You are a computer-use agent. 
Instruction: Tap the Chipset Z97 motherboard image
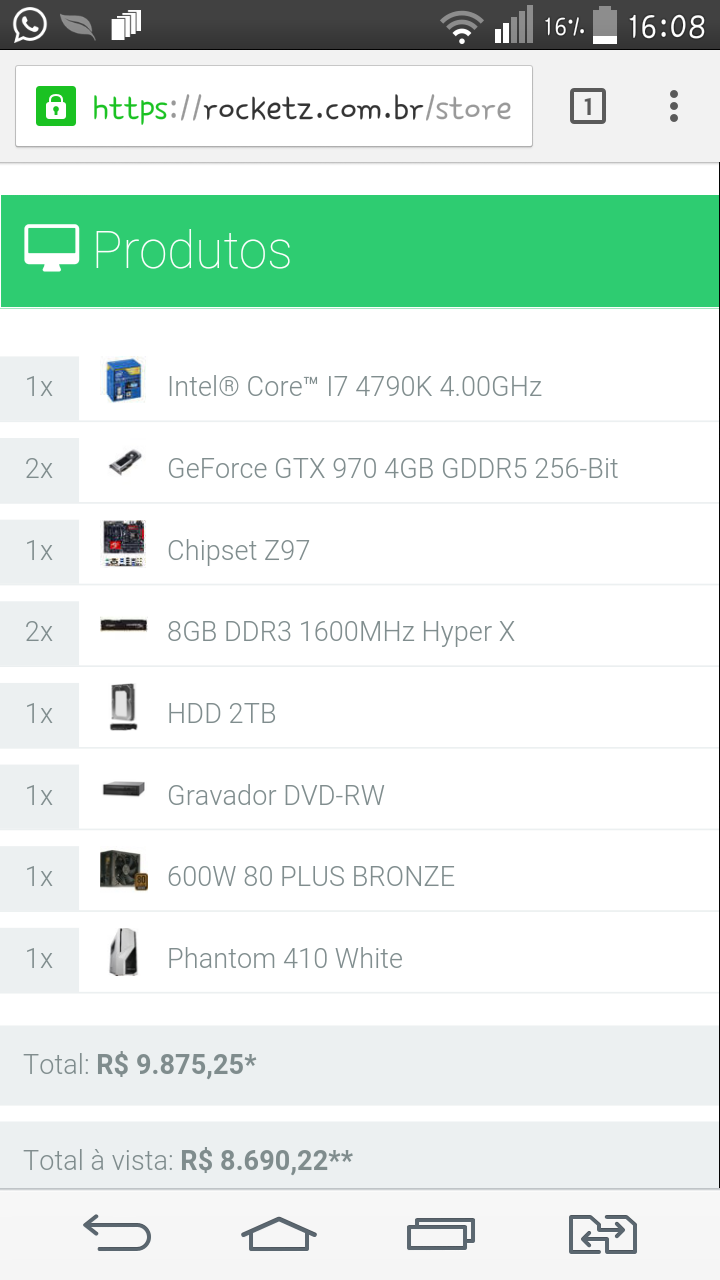pos(125,545)
